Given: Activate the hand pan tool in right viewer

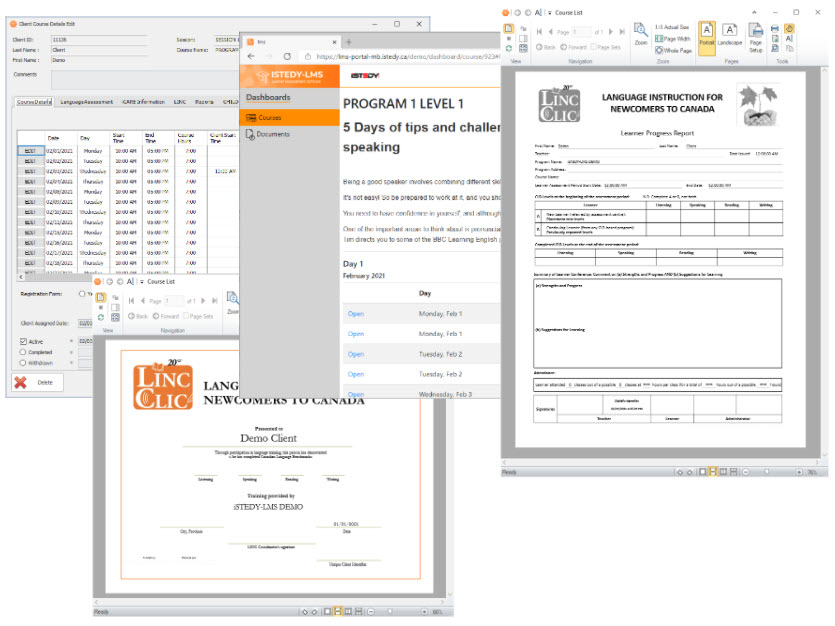Looking at the screenshot, I should point(789,28).
